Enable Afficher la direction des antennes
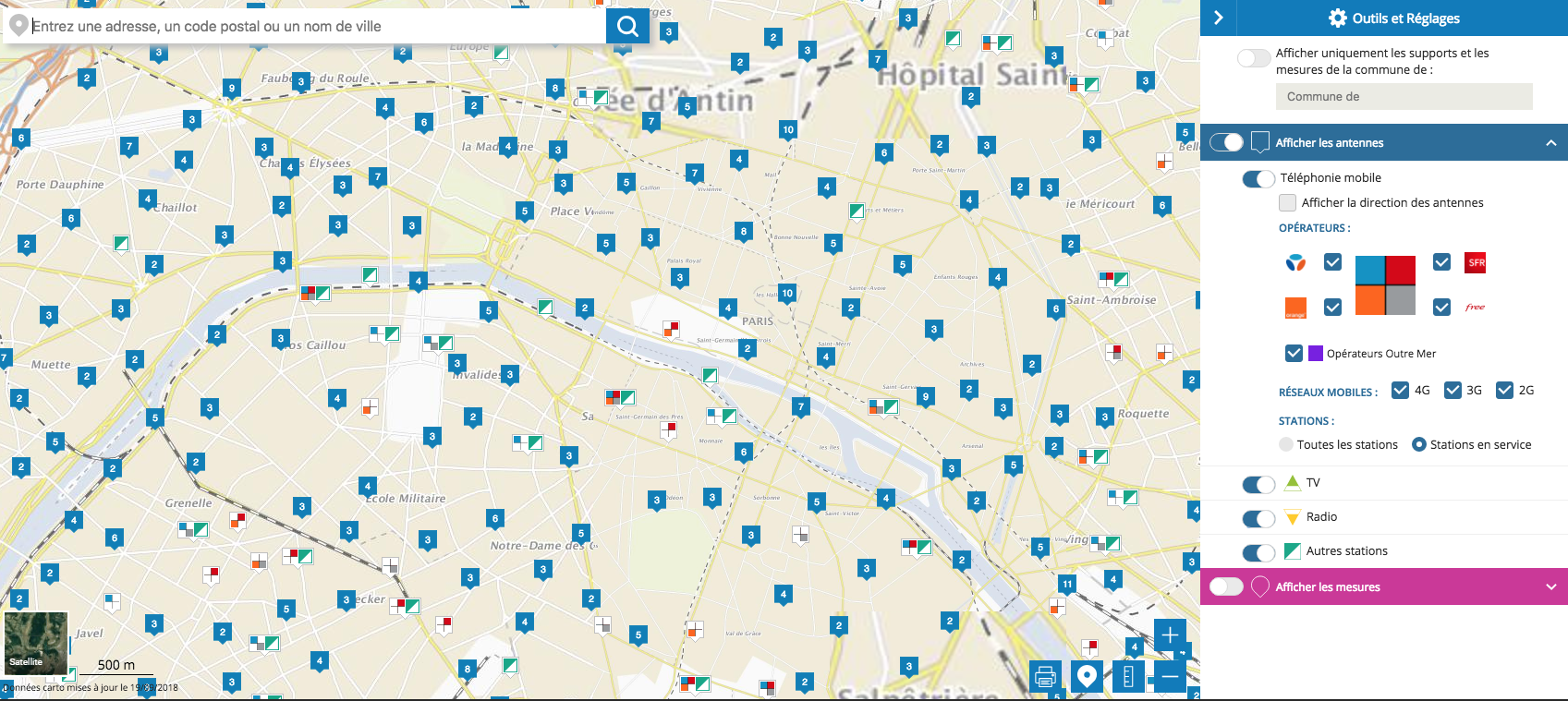This screenshot has height=701, width=1568. click(1287, 203)
